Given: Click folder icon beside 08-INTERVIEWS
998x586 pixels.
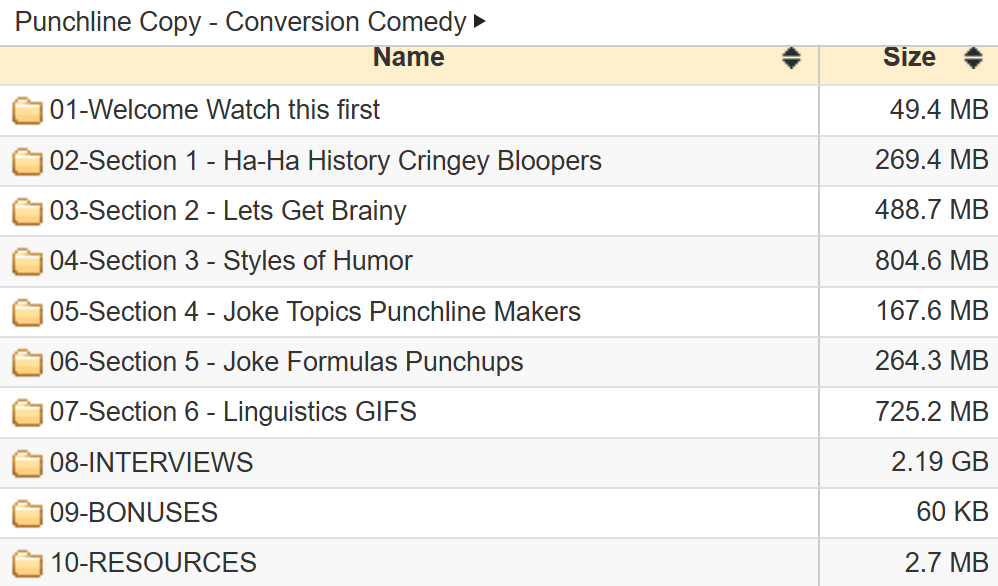Looking at the screenshot, I should pos(27,463).
